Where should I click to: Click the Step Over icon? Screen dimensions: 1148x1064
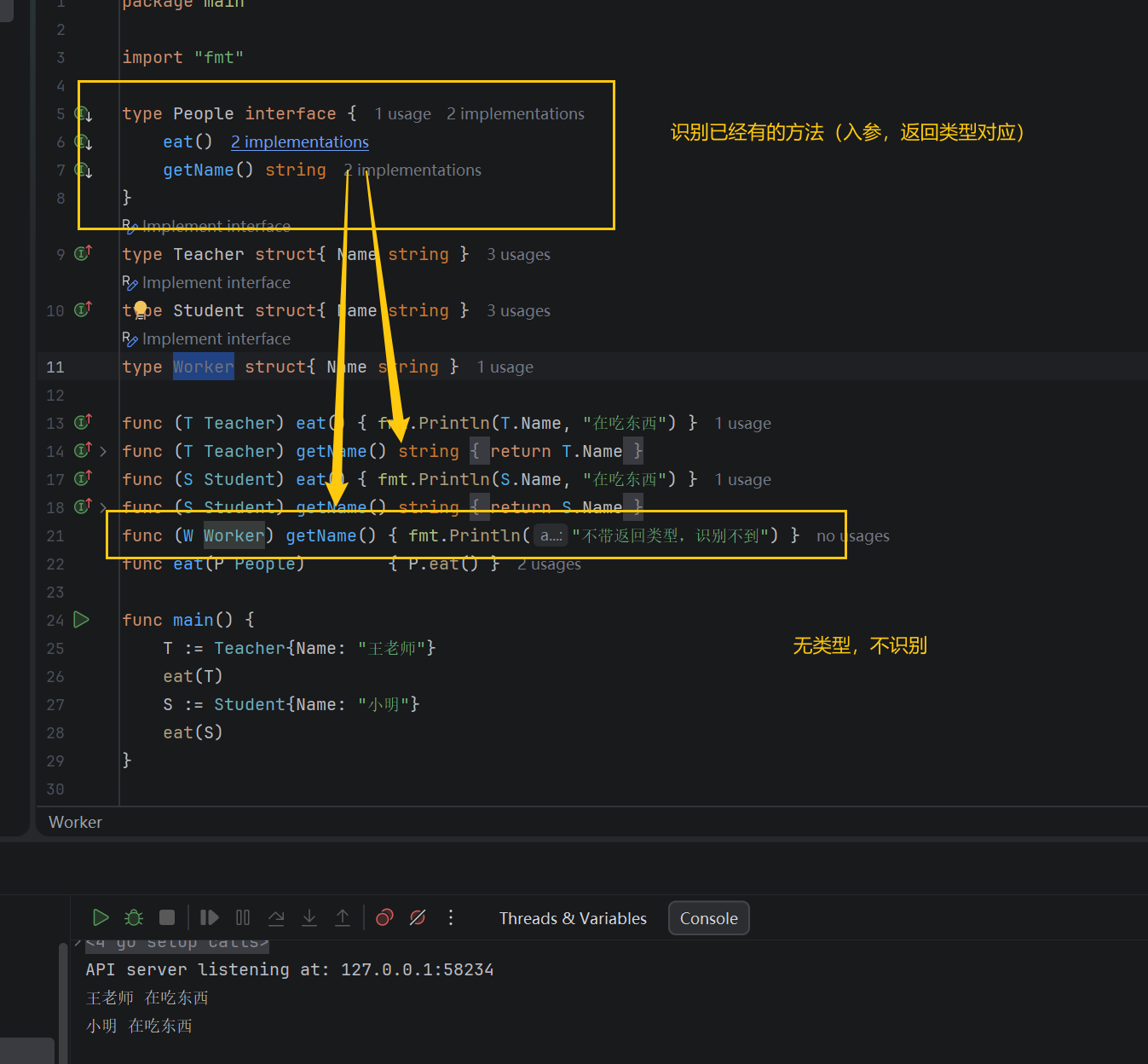[x=276, y=917]
